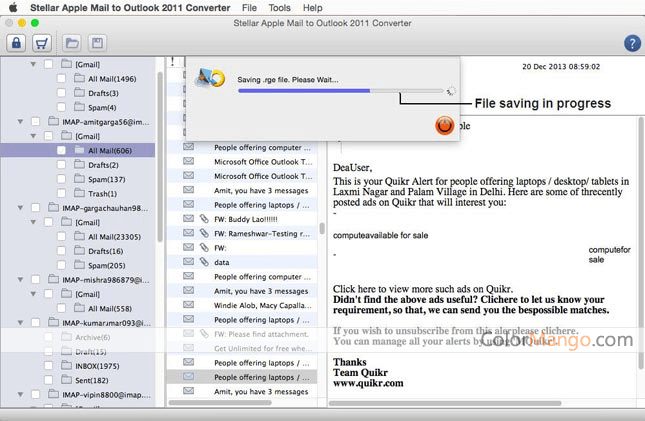Open the message 'Amit, you have 3 messages' below Outlook rows
This screenshot has height=421, width=645.
(243, 190)
